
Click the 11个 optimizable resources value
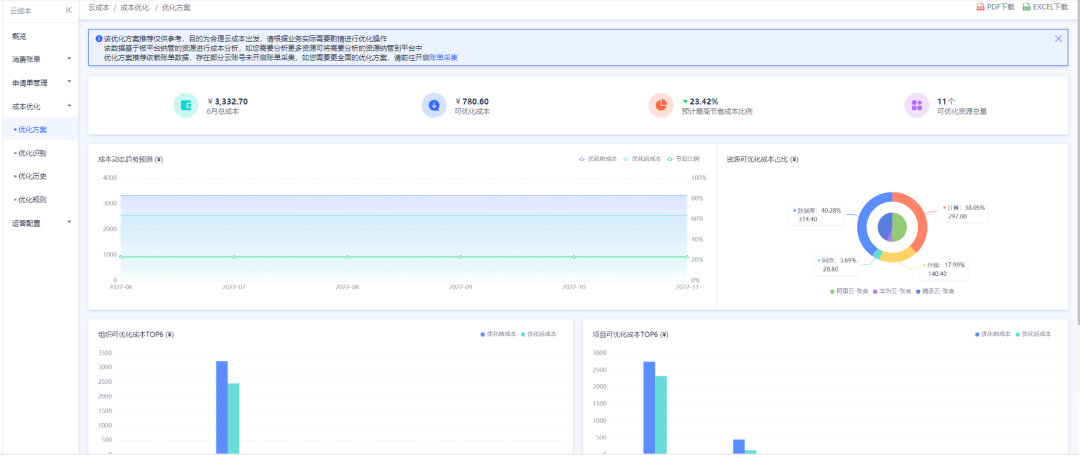pyautogui.click(x=946, y=101)
